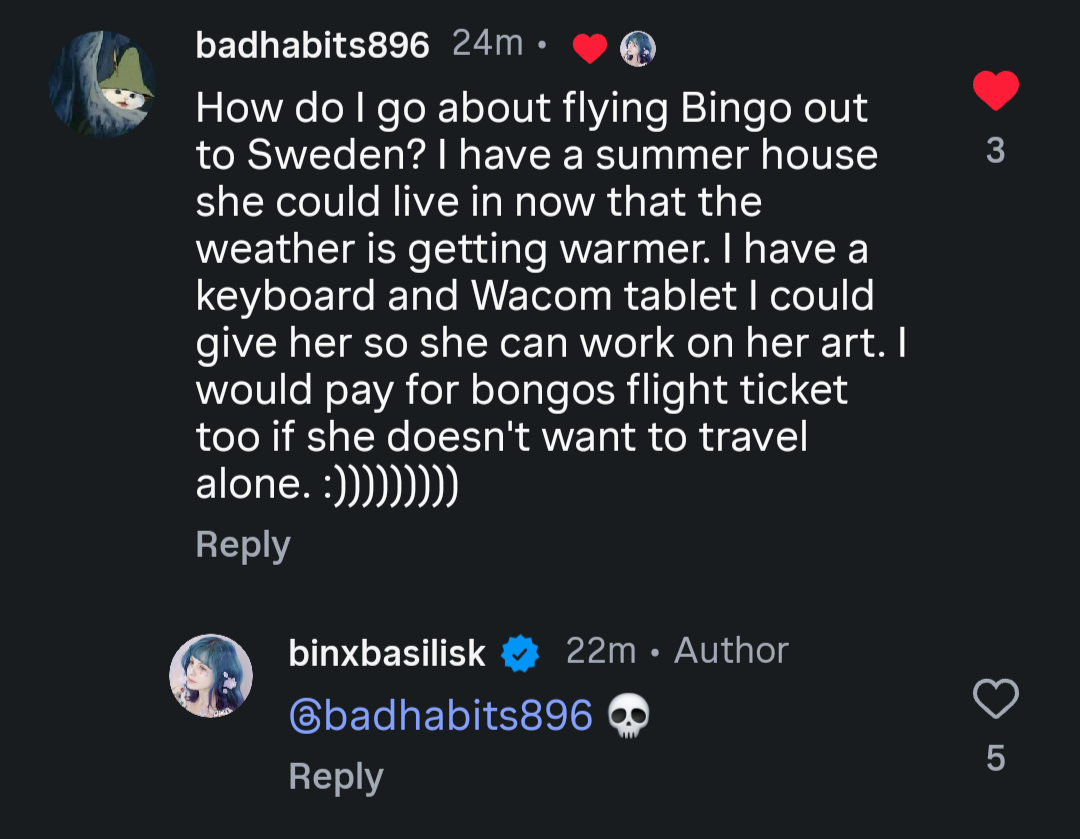Click the 24m timestamp
This screenshot has width=1080, height=839.
coord(487,44)
